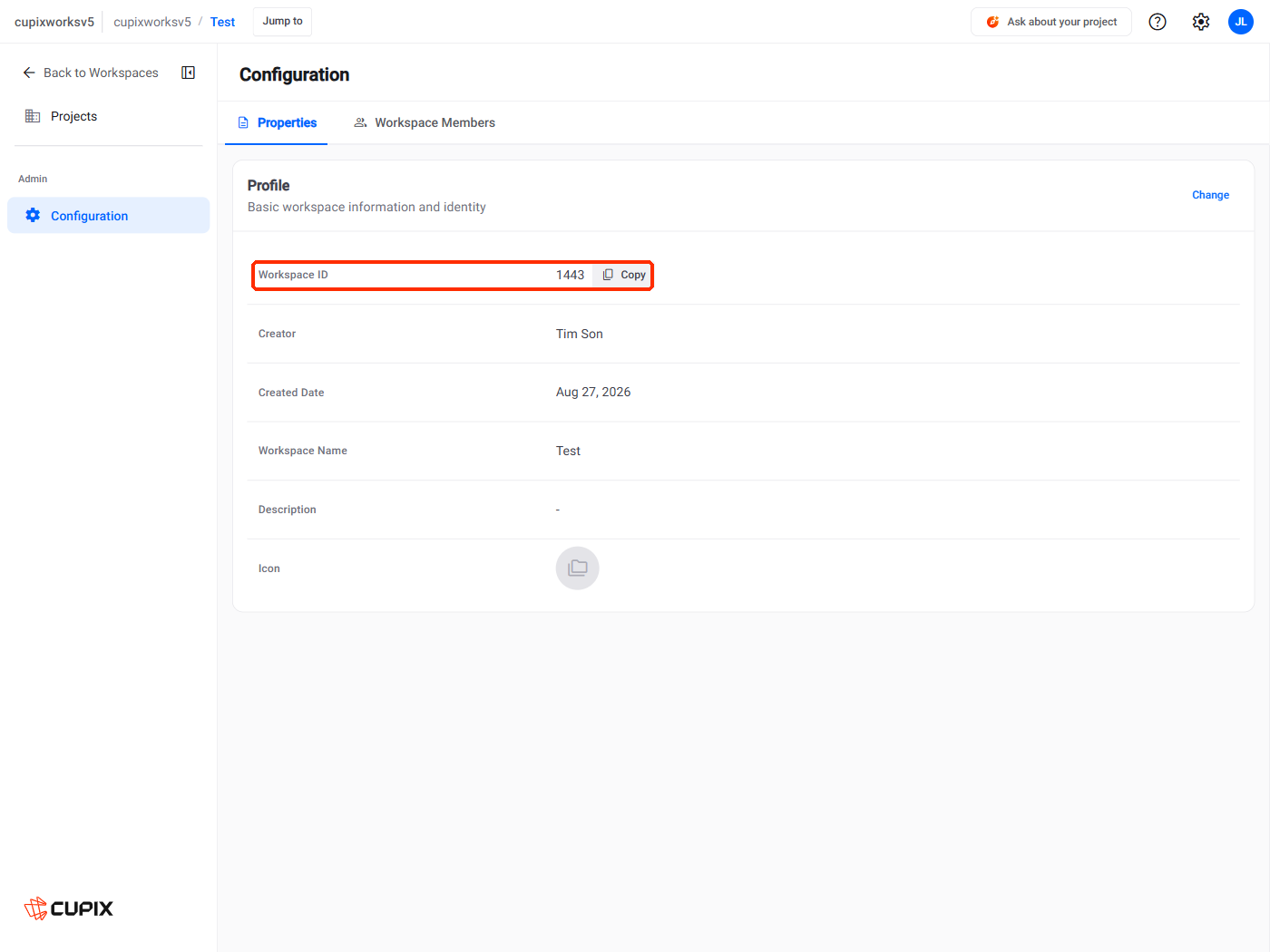Screen dimensions: 1270x952
Task: Click the Icon row label
Action: pos(269,568)
